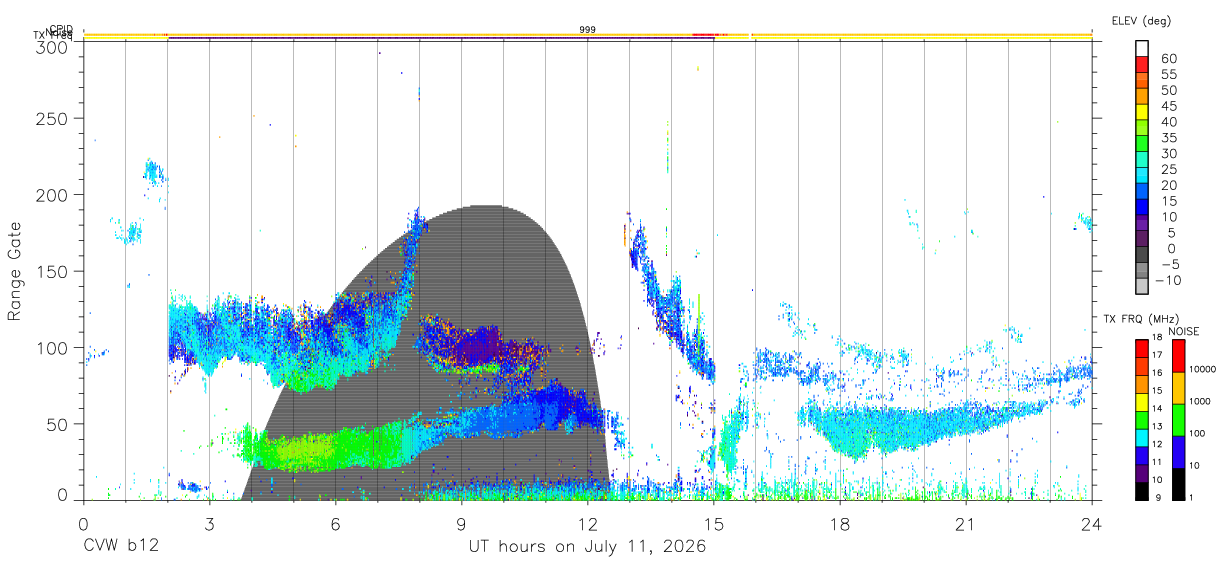This screenshot has height=567, width=1228.
Task: Click the x-axis tick label 0
Action: click(x=83, y=524)
